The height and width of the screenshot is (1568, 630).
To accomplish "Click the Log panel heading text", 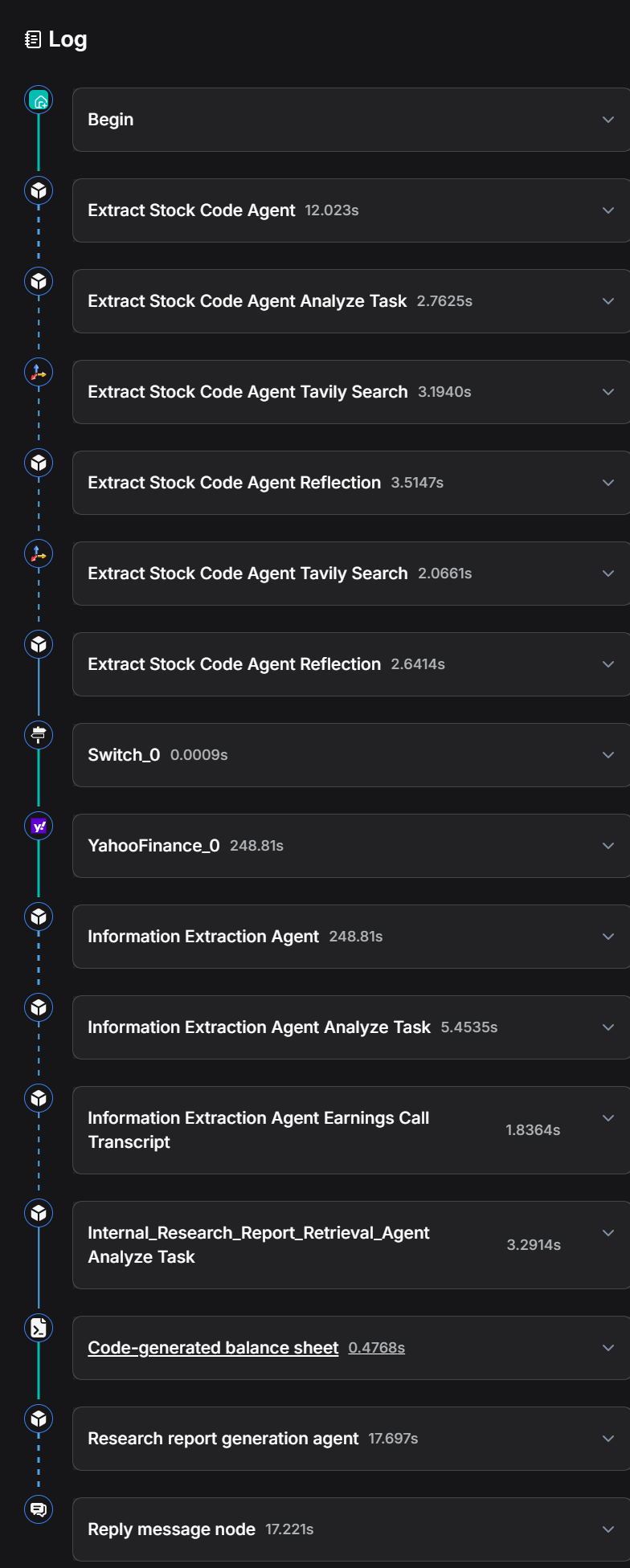I will (x=67, y=39).
